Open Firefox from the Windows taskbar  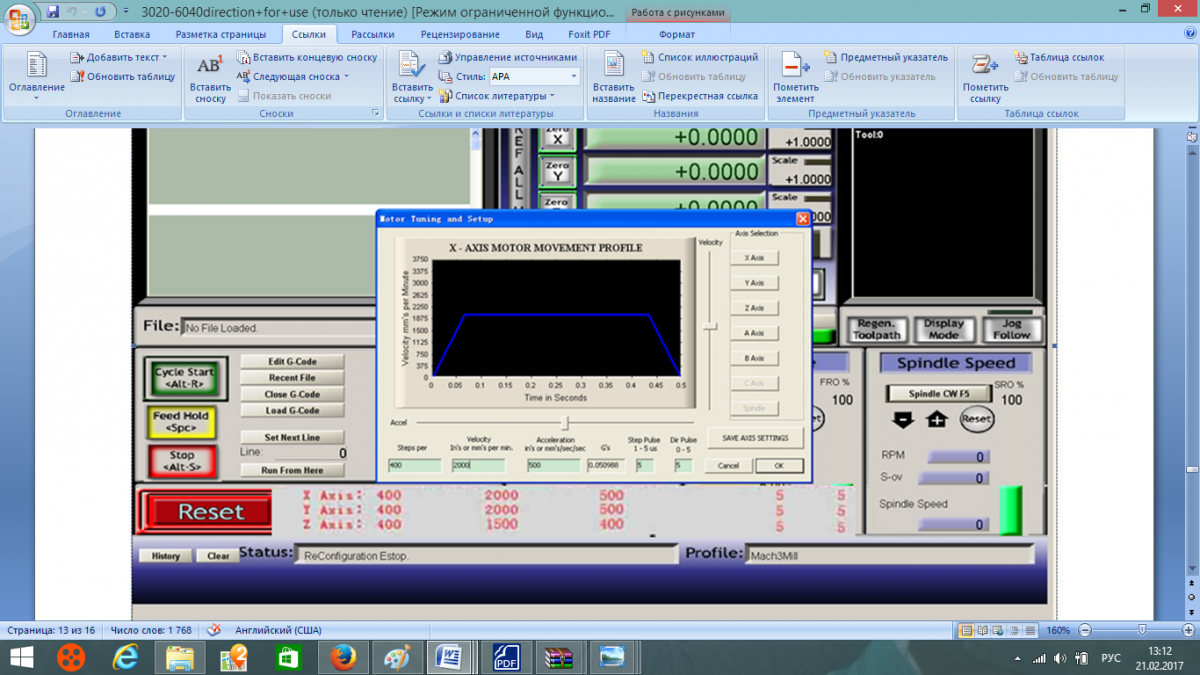pyautogui.click(x=342, y=657)
